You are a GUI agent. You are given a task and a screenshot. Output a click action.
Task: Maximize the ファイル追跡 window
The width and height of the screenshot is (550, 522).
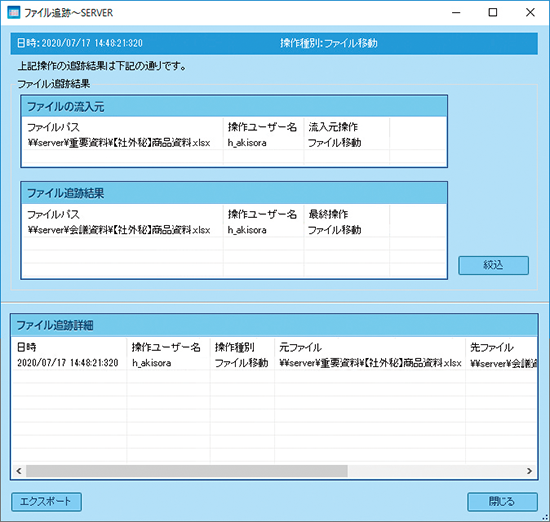[x=493, y=13]
